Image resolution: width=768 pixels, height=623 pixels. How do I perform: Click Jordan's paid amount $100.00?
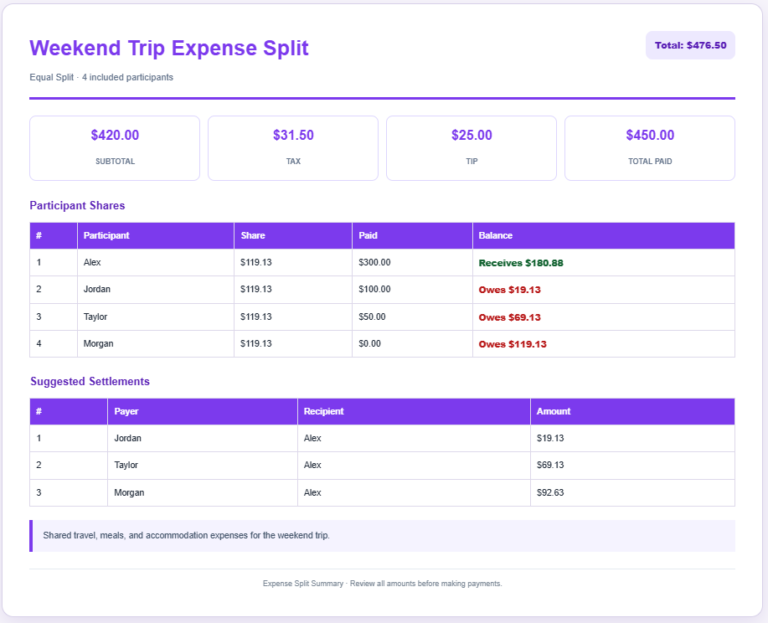pyautogui.click(x=375, y=289)
